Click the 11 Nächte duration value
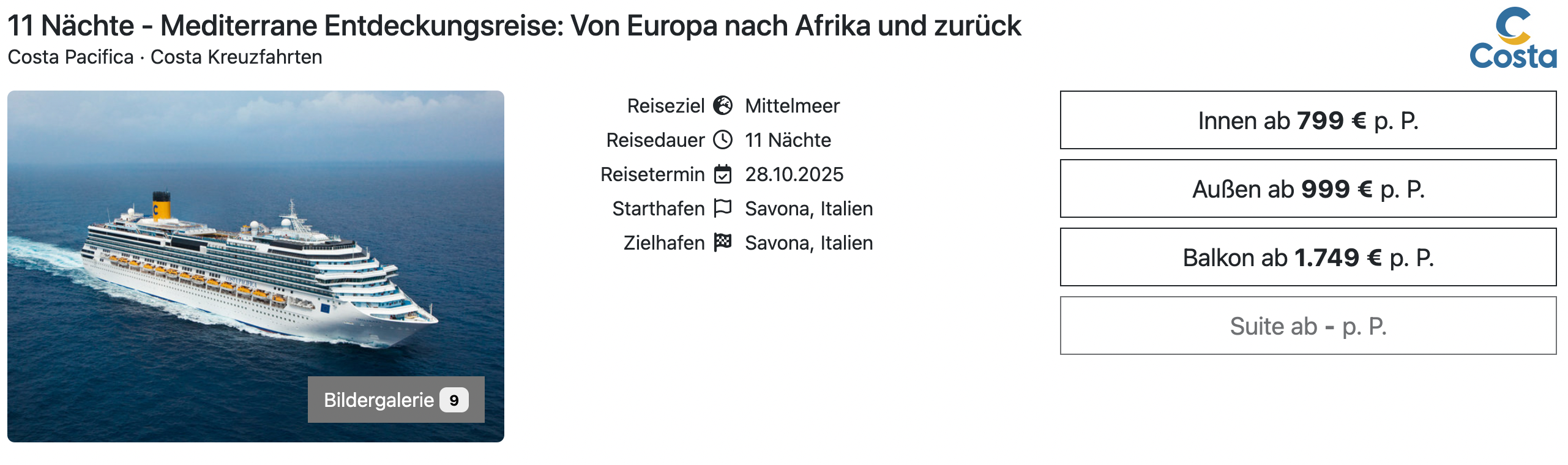This screenshot has height=465, width=1568. 788,140
